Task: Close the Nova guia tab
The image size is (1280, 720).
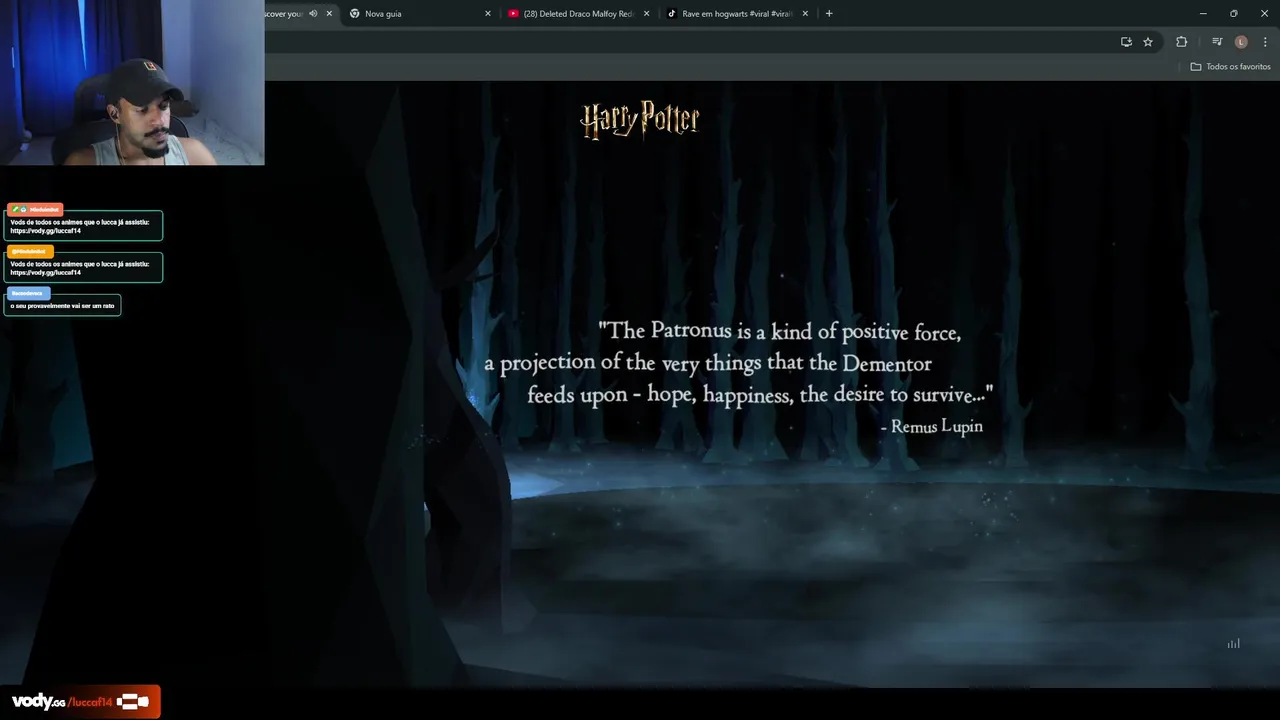Action: point(488,14)
